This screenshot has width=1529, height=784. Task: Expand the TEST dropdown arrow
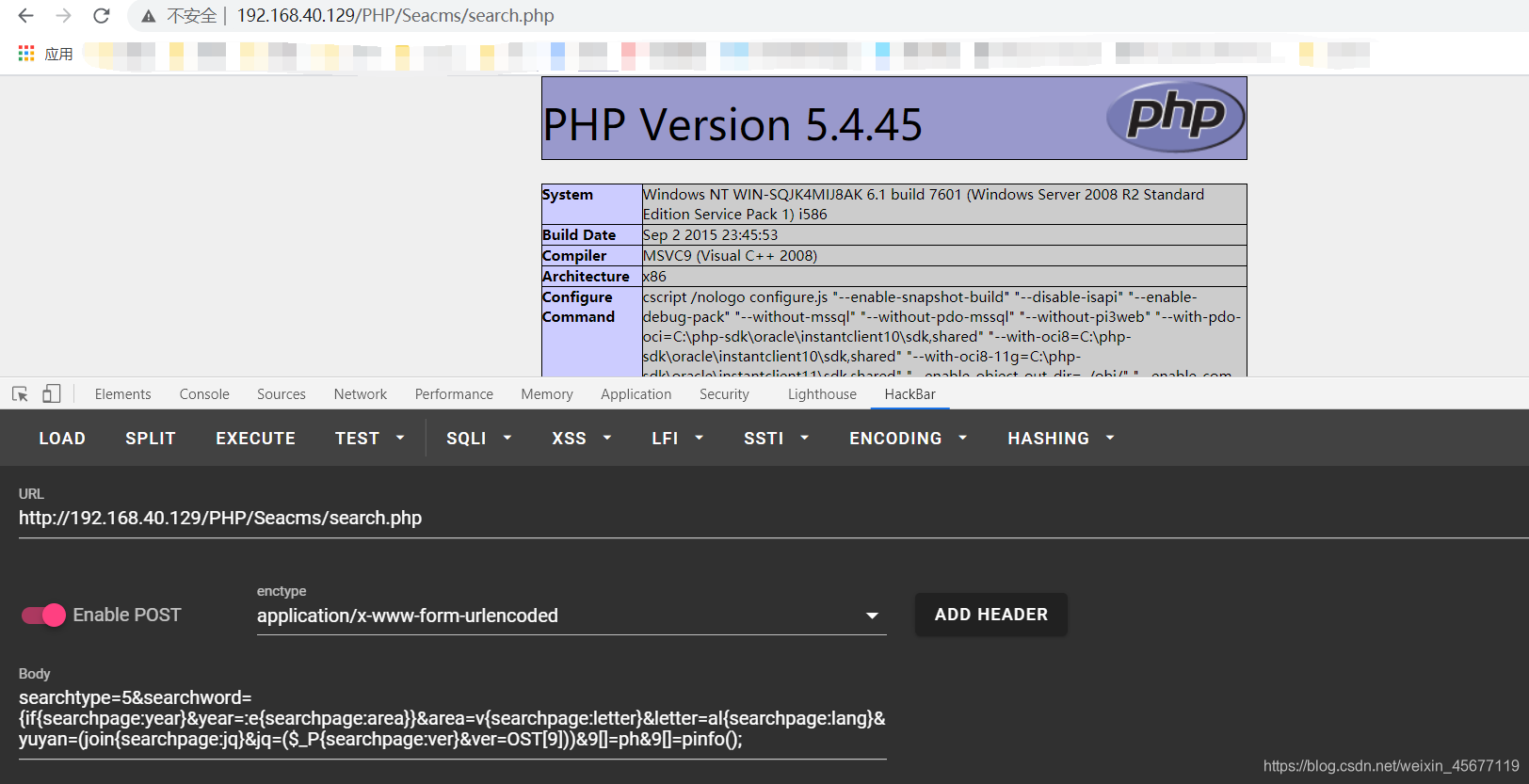point(400,438)
